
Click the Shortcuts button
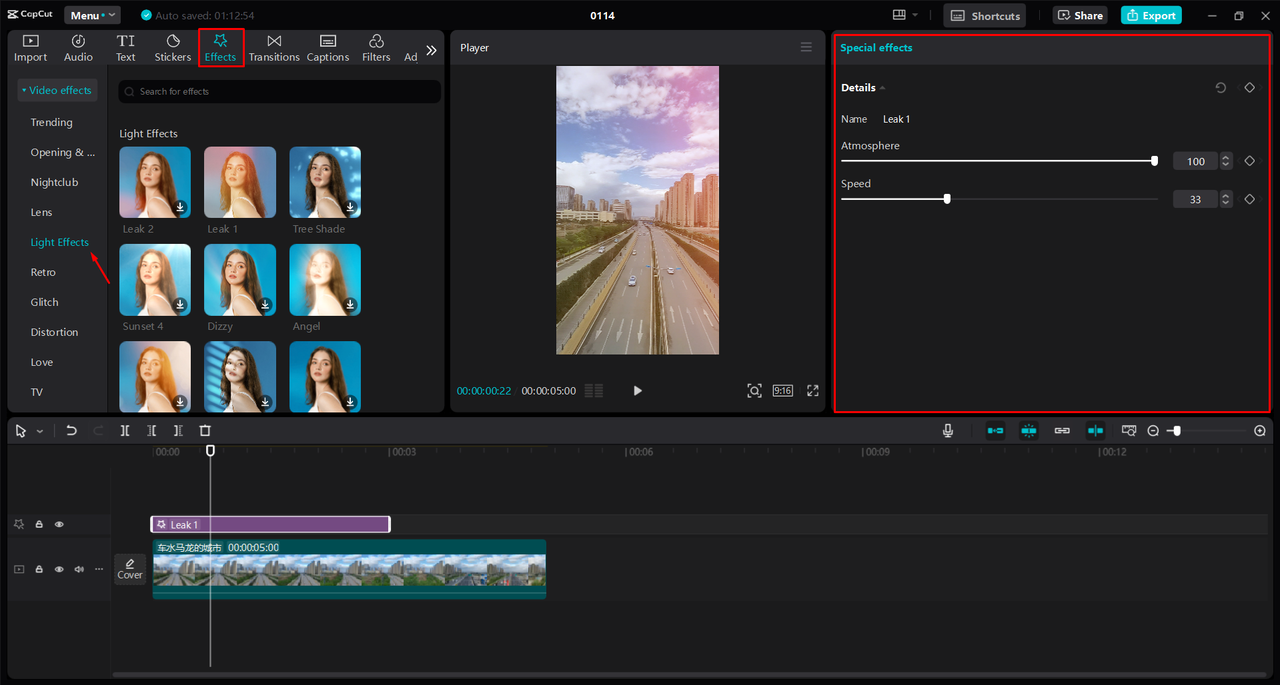[x=986, y=15]
